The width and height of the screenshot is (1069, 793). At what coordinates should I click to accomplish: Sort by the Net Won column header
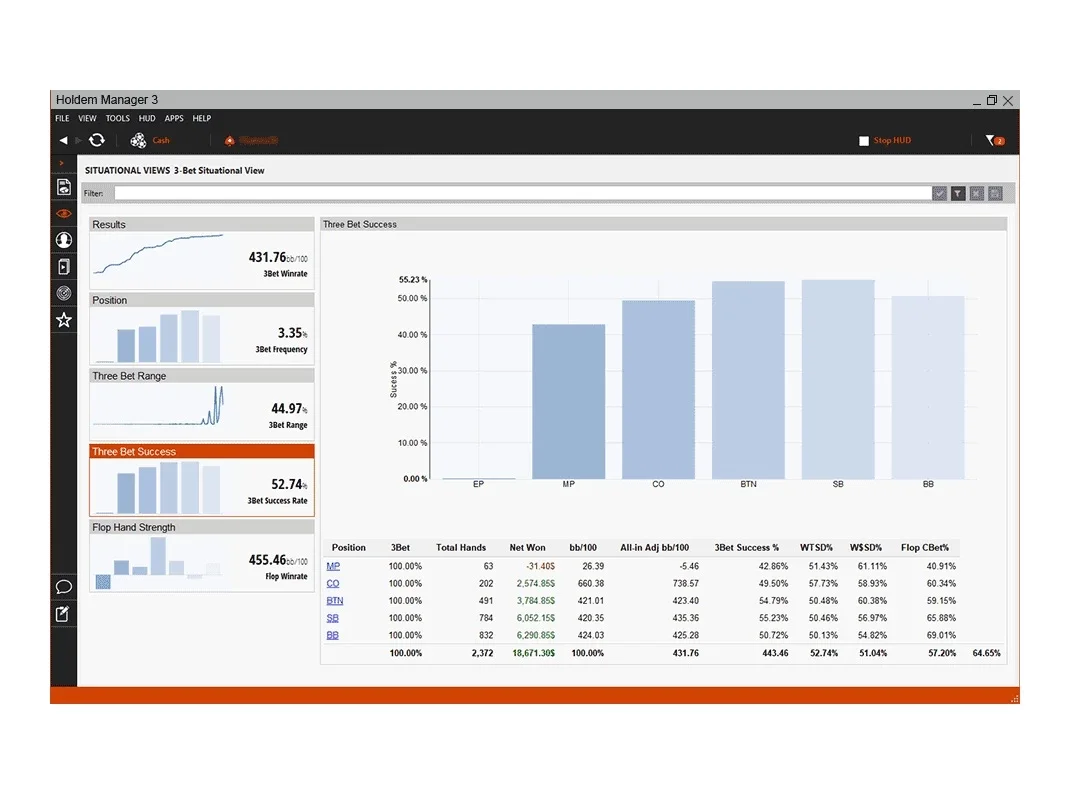[527, 548]
